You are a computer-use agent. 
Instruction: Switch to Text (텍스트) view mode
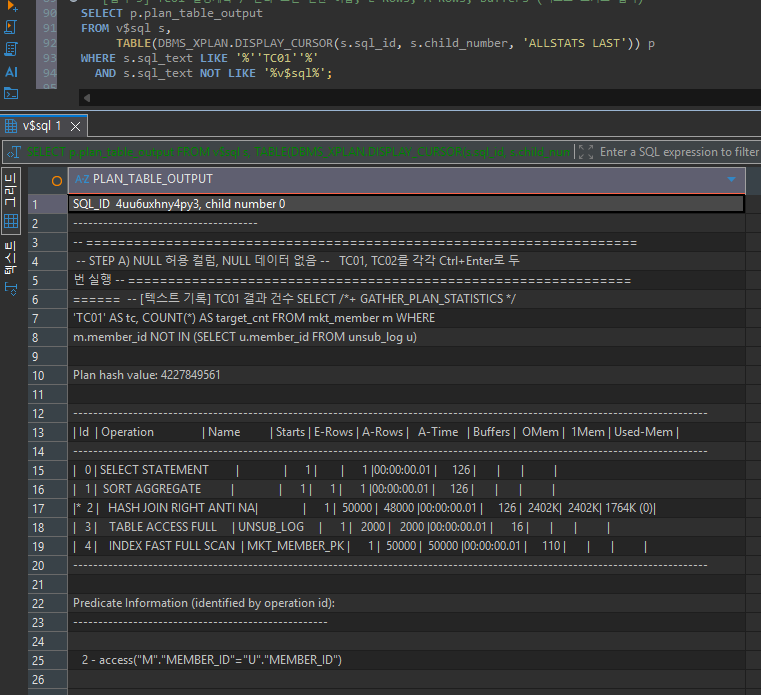(10, 257)
